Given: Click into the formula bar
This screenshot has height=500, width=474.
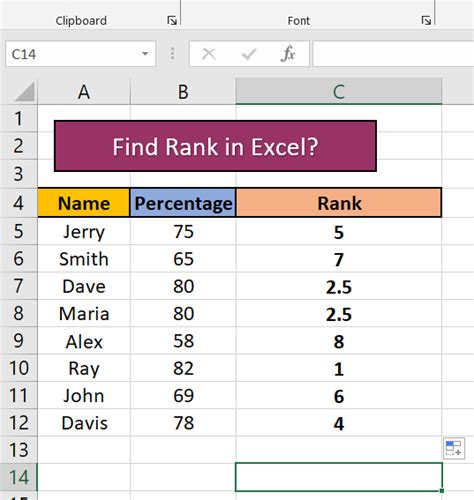Looking at the screenshot, I should click(393, 54).
